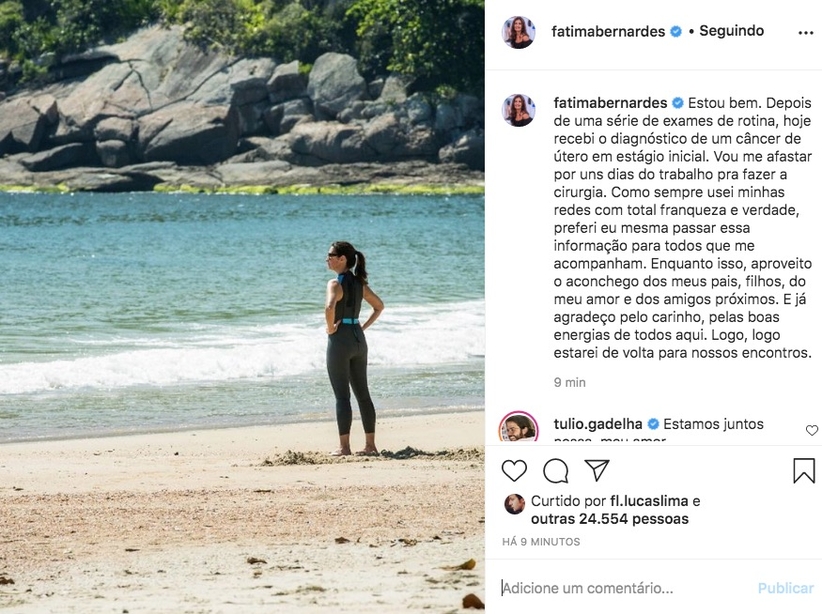
Task: Click fatimabernardes username in post header
Action: click(x=608, y=31)
